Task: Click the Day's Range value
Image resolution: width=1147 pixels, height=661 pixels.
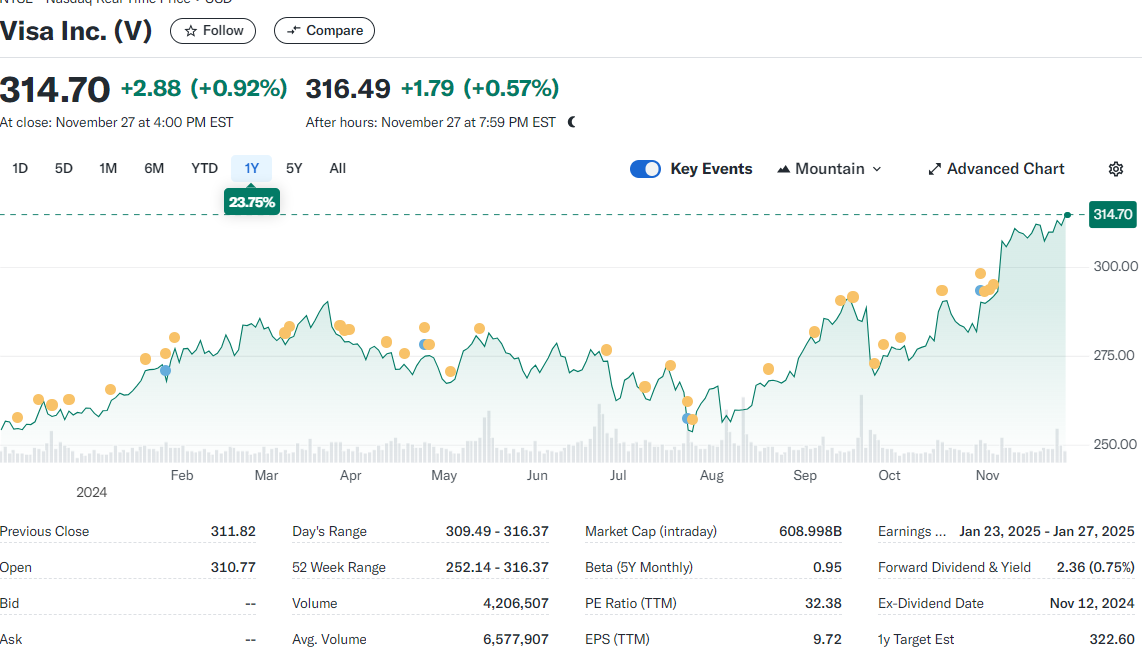Action: 497,532
